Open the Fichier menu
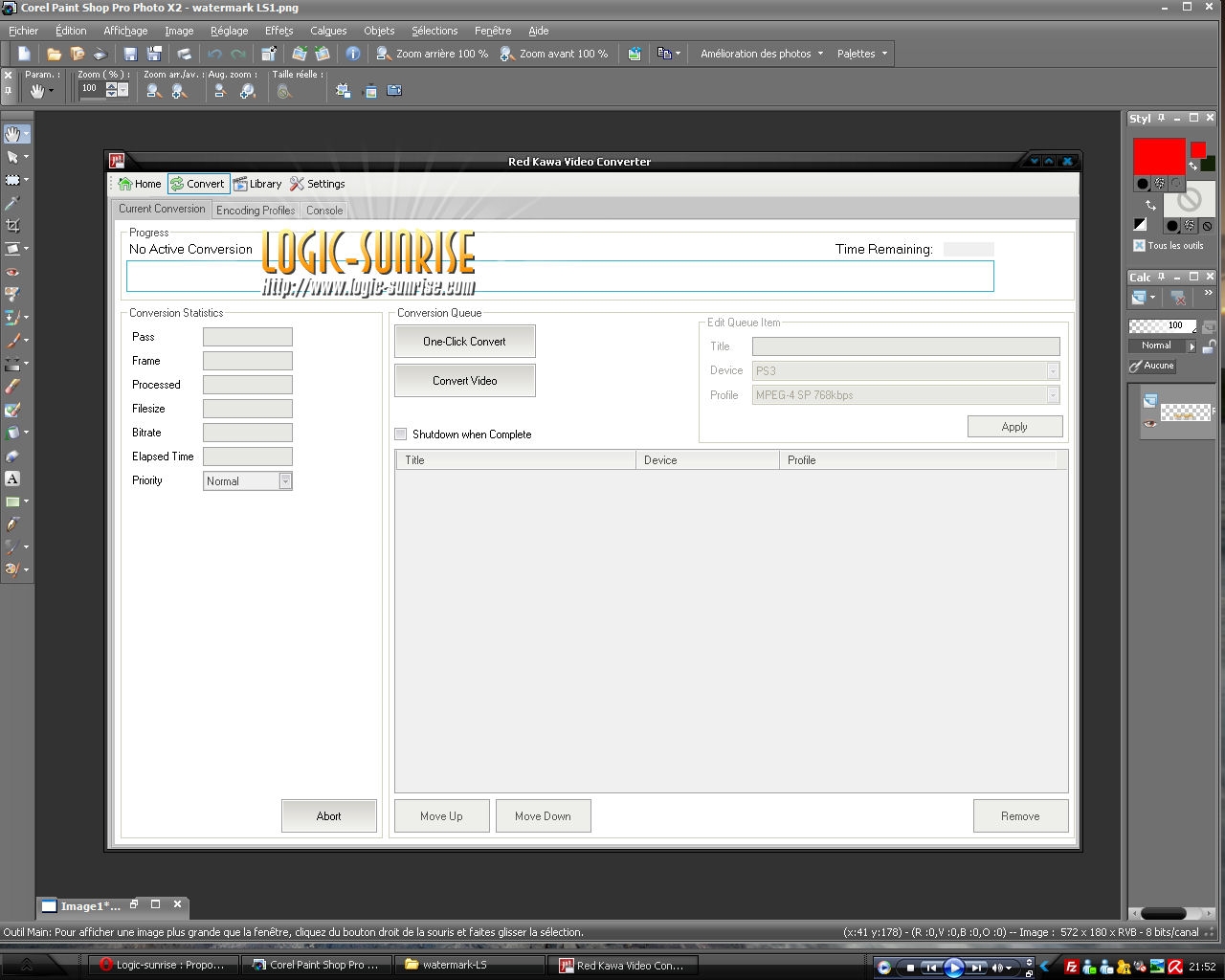The image size is (1225, 980). click(x=23, y=31)
